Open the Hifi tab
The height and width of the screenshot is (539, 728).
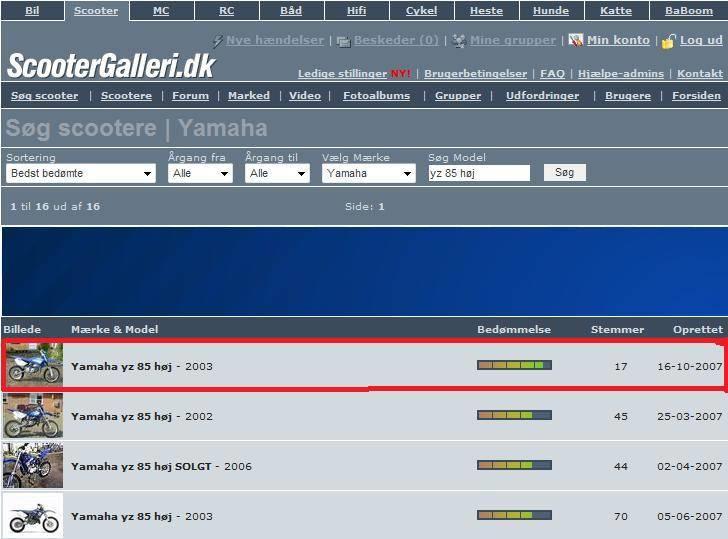[x=356, y=11]
